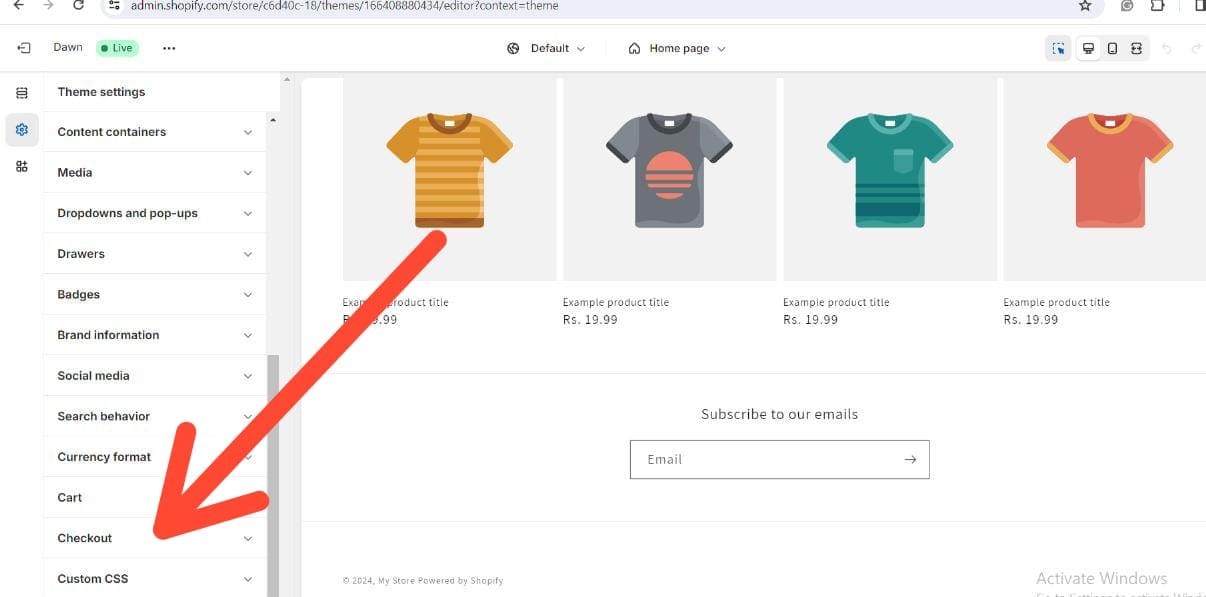Click the My Store footer link
Screen dimensions: 1206x597
[396, 581]
